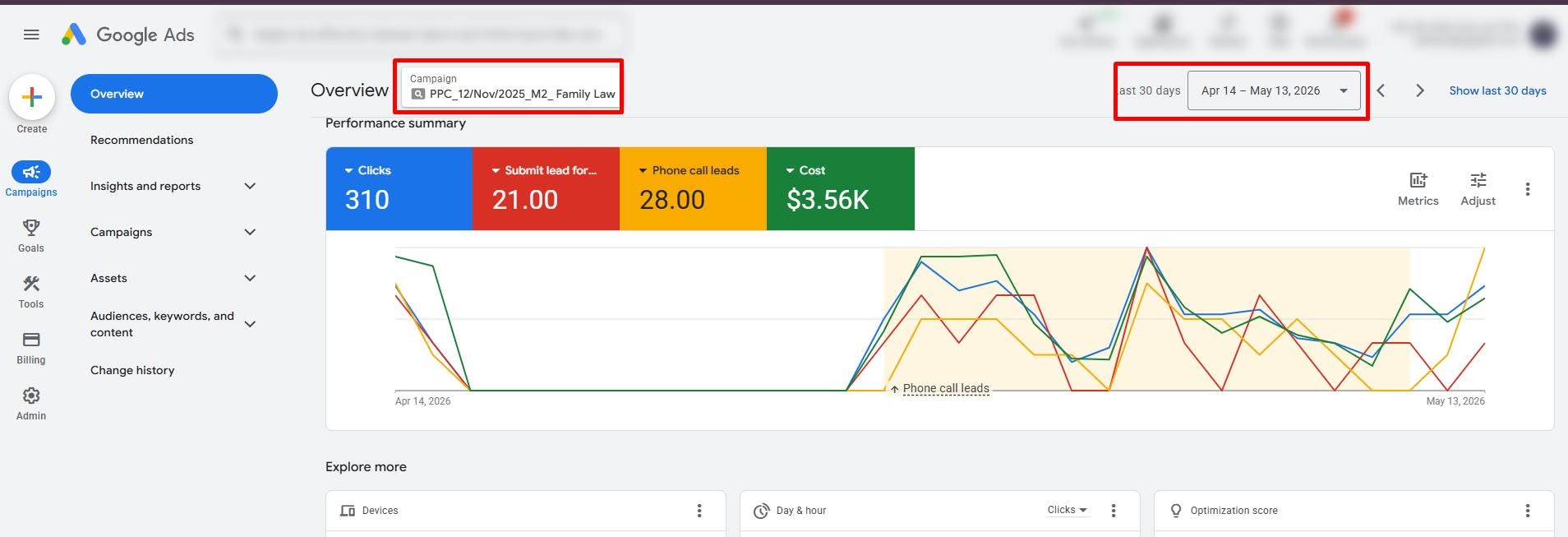Open the Apr 14 – May 13 date dropdown
The height and width of the screenshot is (537, 1568).
pyautogui.click(x=1274, y=90)
